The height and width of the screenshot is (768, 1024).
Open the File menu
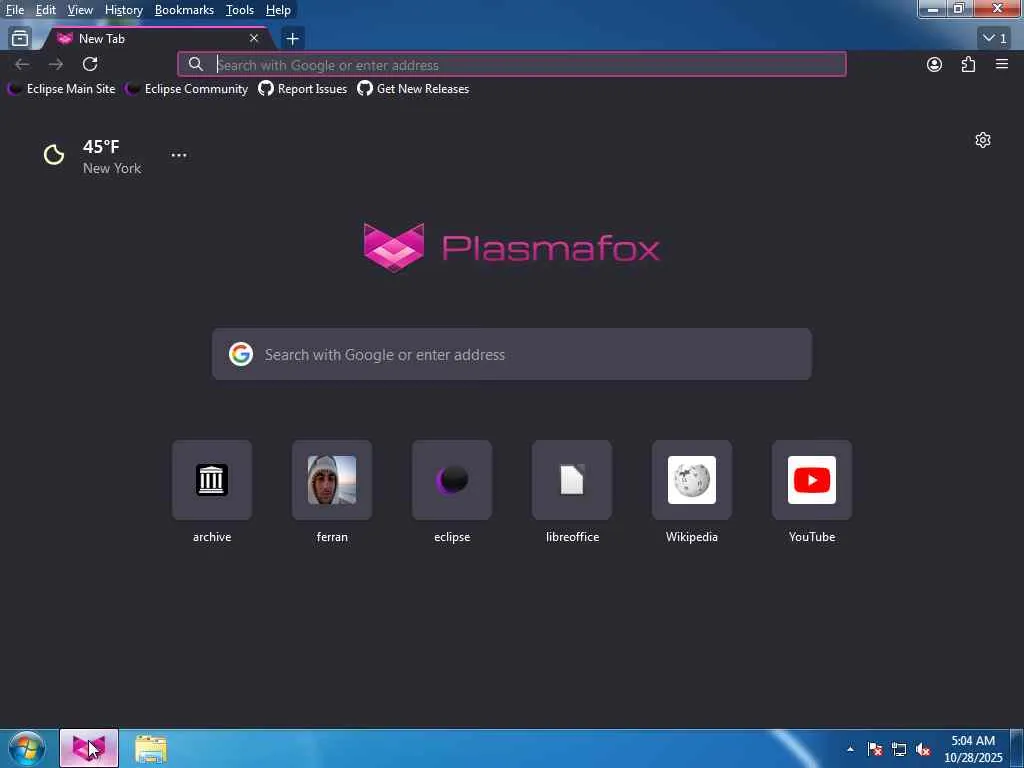pyautogui.click(x=14, y=10)
